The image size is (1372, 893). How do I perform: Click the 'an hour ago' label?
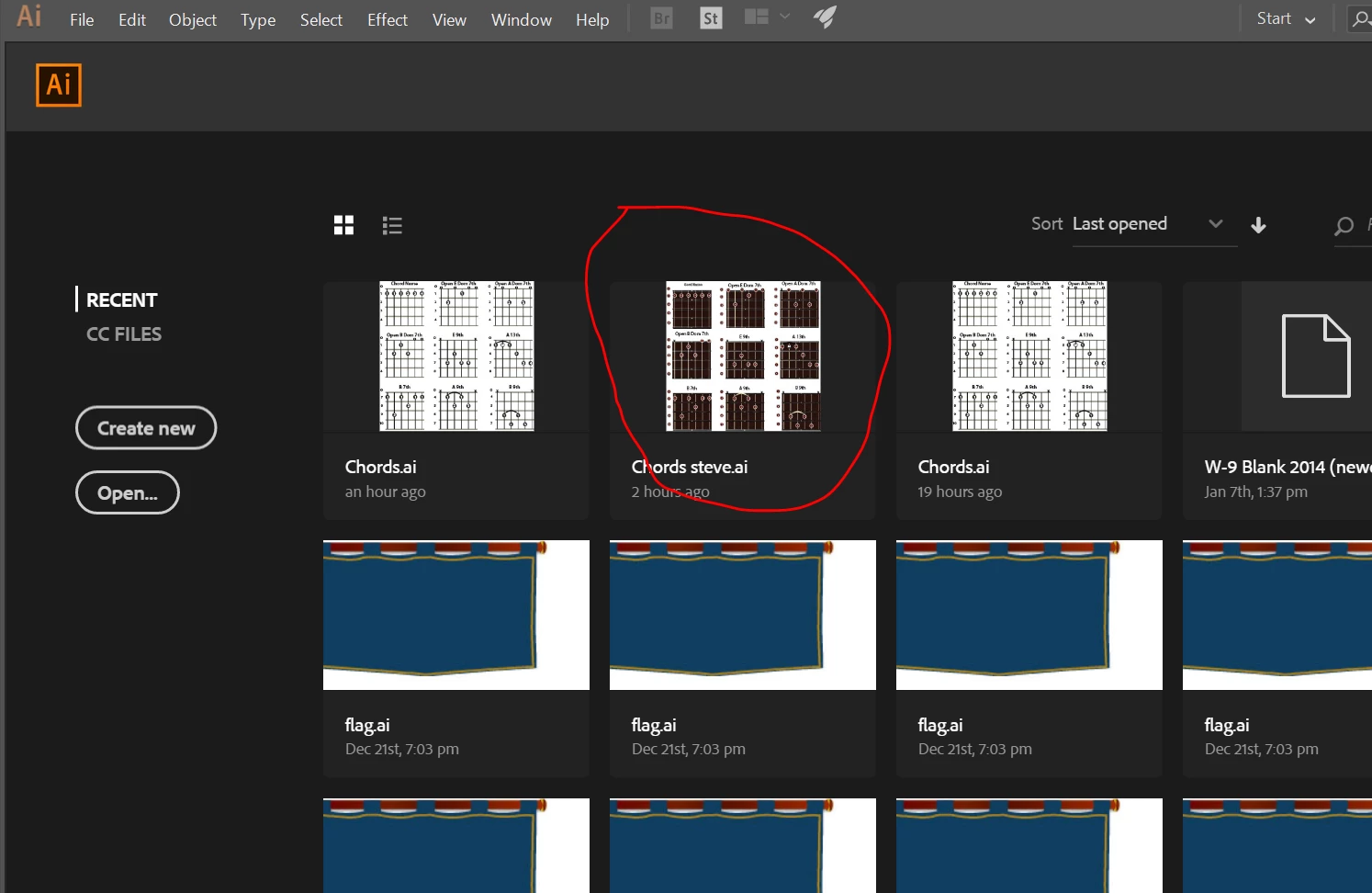pyautogui.click(x=386, y=492)
